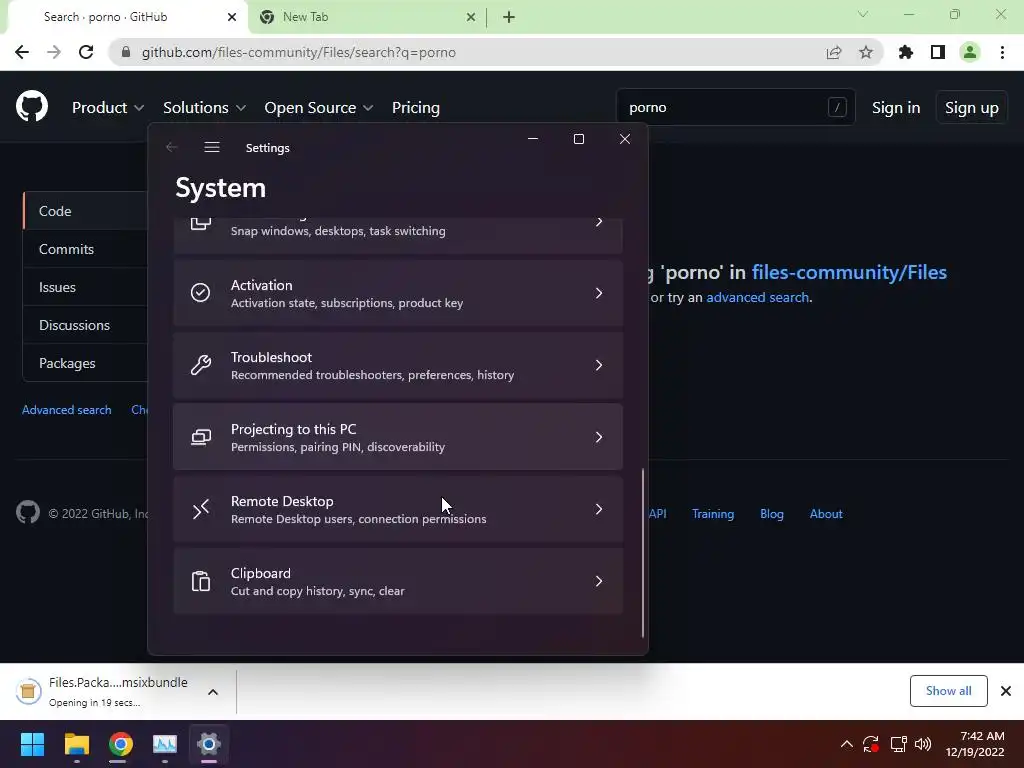Screen dimensions: 1024x768
Task: Open the Training footer link
Action: [712, 513]
